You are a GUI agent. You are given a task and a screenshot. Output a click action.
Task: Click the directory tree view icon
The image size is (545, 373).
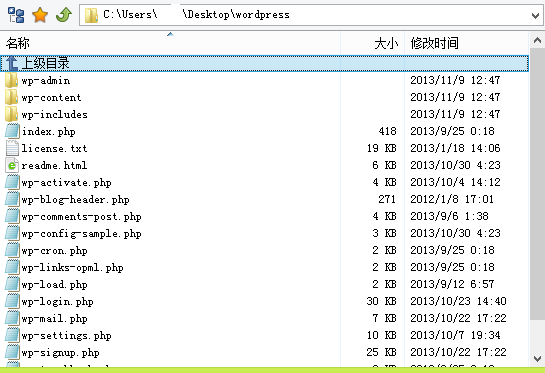(x=16, y=15)
